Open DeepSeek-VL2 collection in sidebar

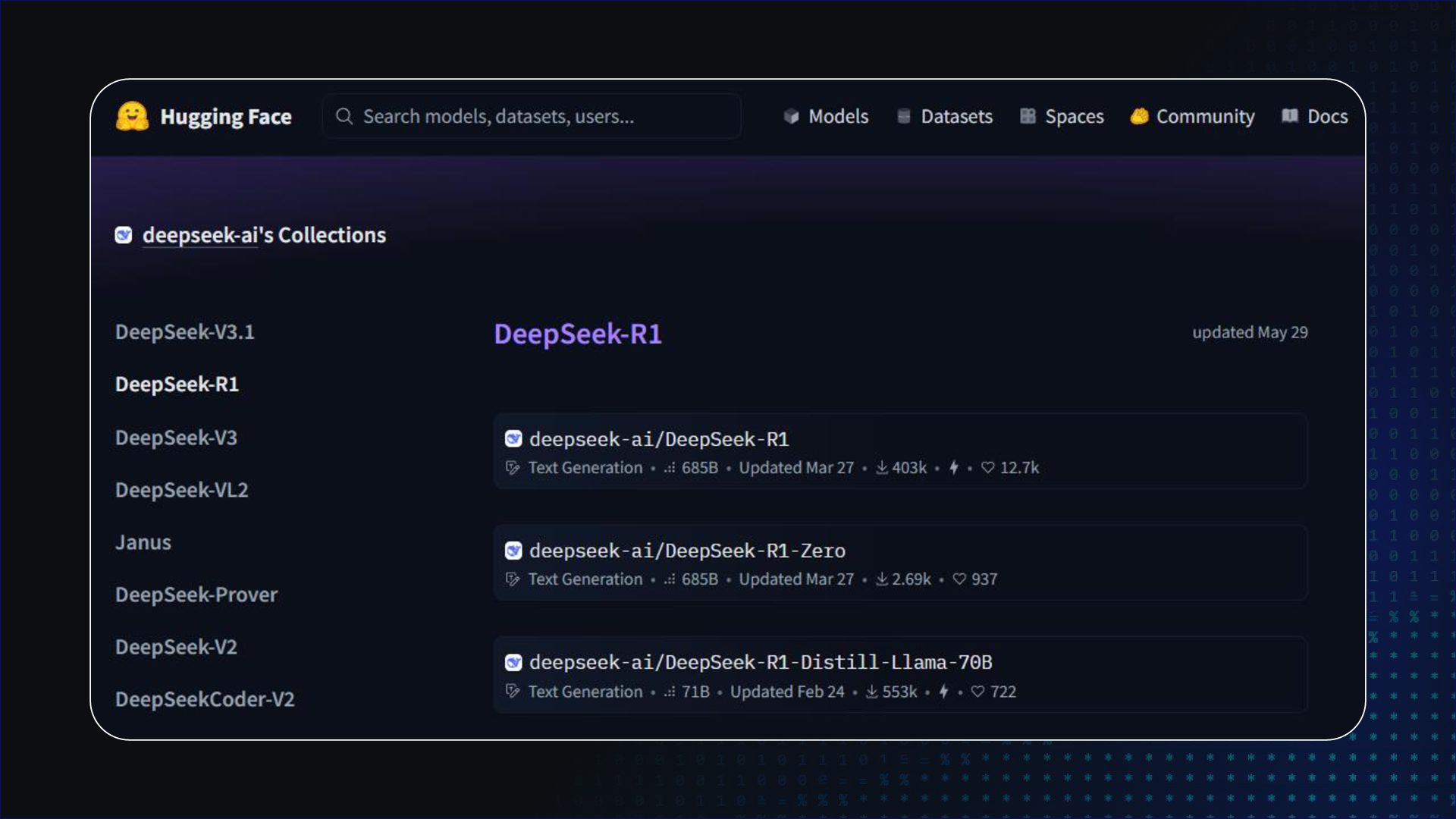point(181,490)
